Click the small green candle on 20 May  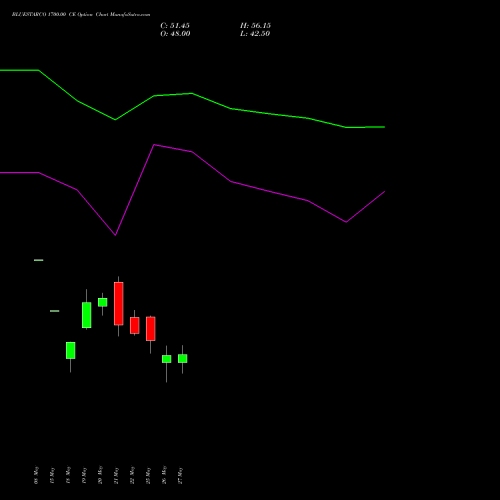103,302
